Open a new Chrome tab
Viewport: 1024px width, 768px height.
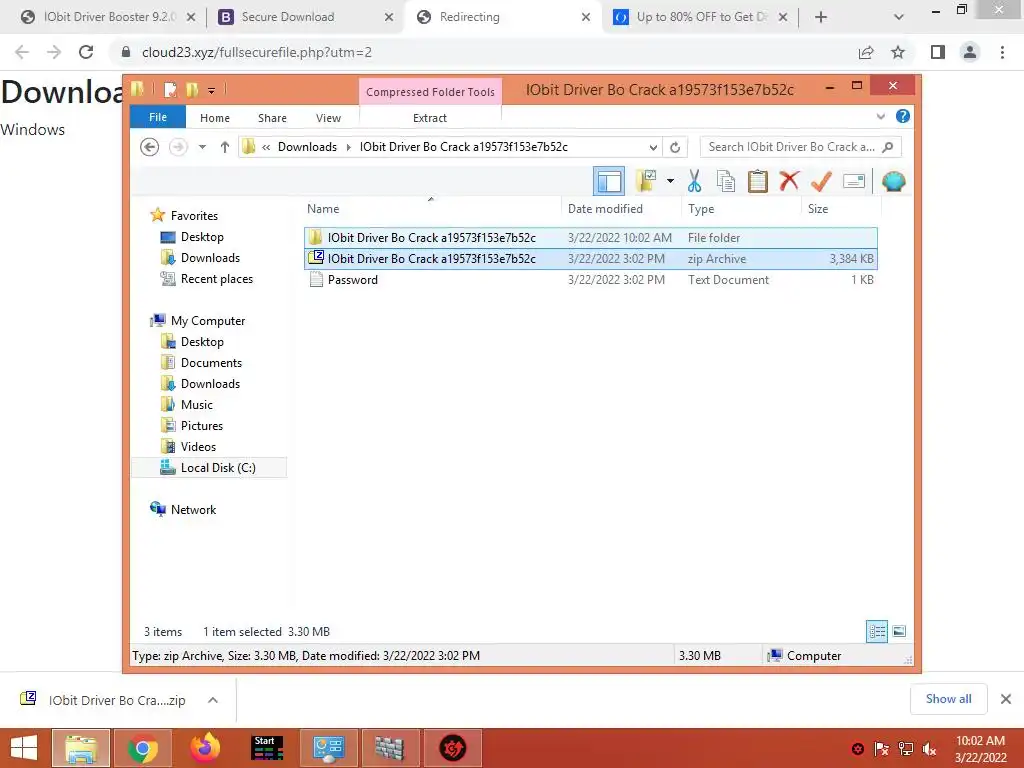(821, 17)
